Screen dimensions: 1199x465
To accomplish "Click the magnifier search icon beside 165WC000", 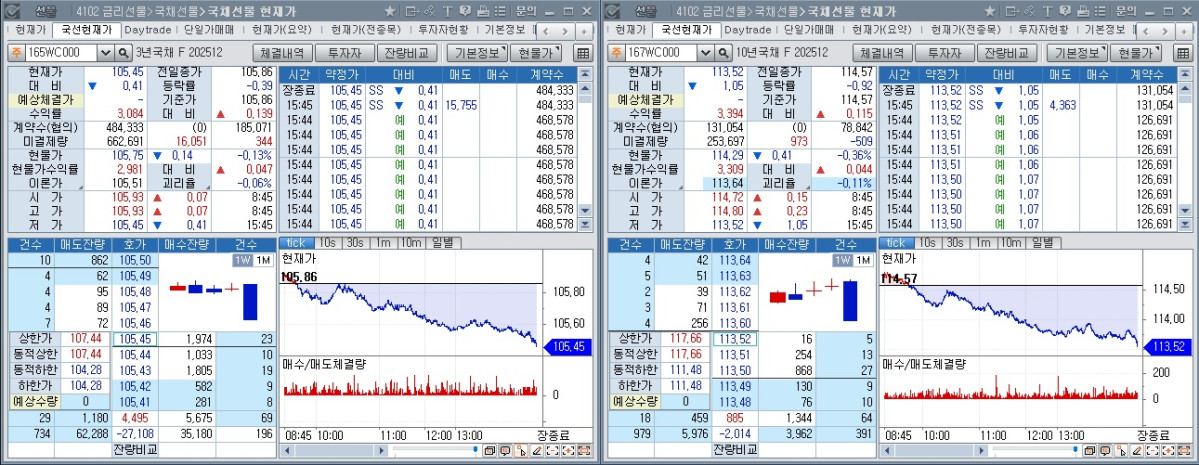I will point(124,53).
